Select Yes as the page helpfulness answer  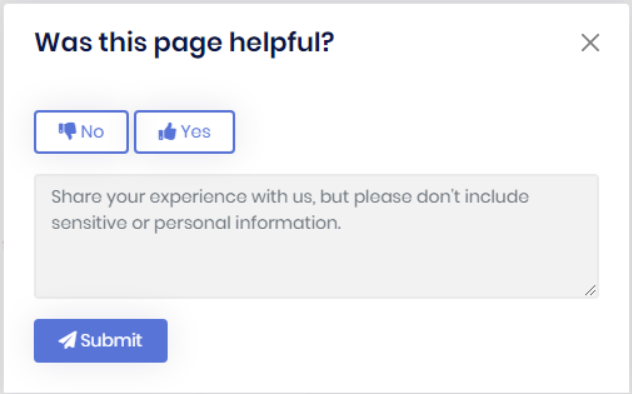[185, 132]
